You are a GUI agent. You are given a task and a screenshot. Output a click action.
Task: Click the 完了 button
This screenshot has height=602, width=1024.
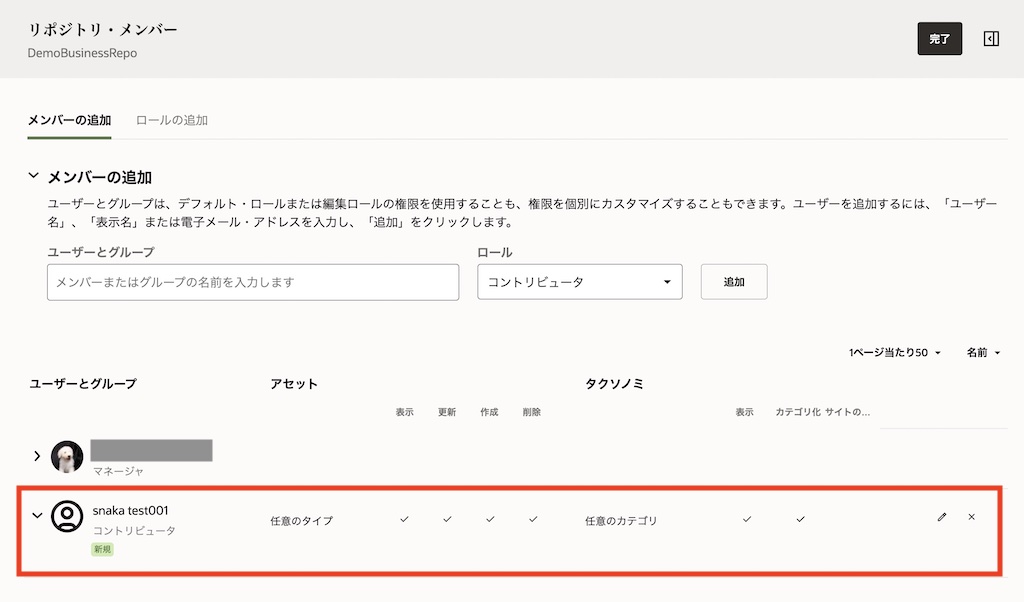(939, 39)
